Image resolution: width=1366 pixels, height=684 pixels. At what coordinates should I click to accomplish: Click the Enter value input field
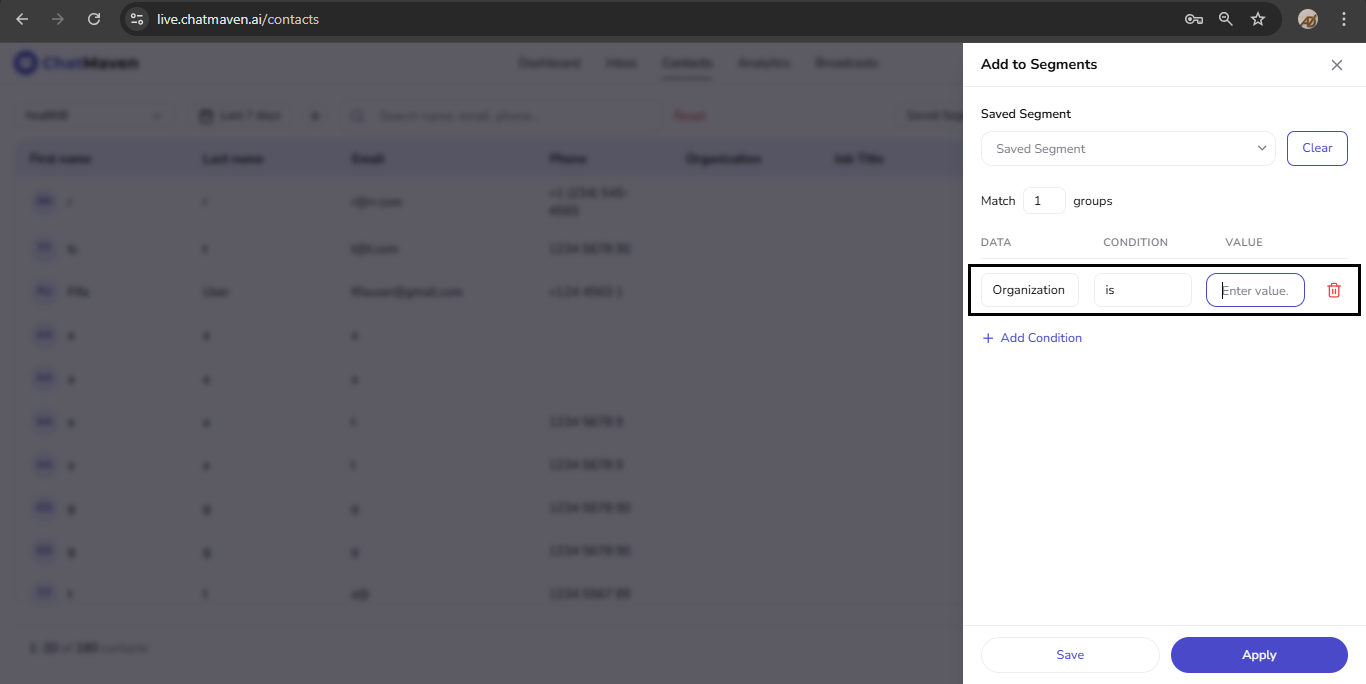(x=1255, y=290)
